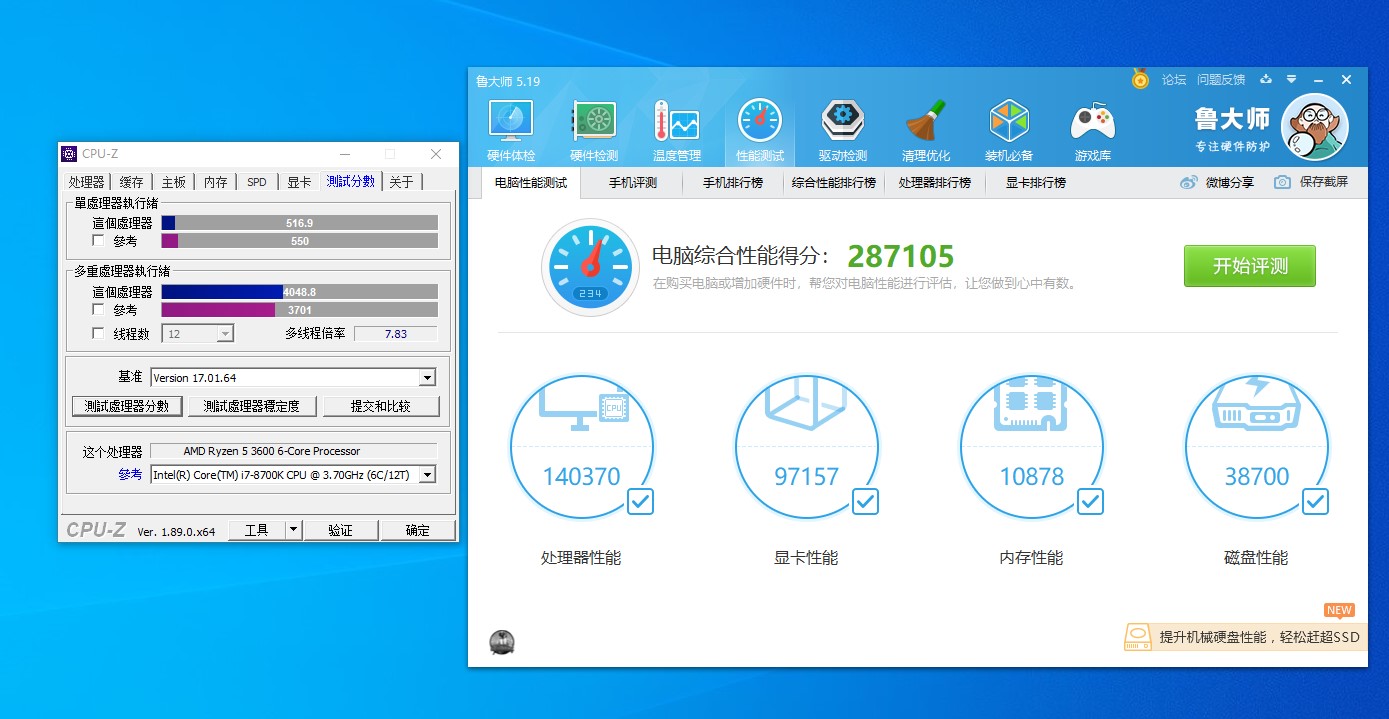Screen dimensions: 1389x719
Task: Select CPU-Z 測試分數 tab
Action: 351,181
